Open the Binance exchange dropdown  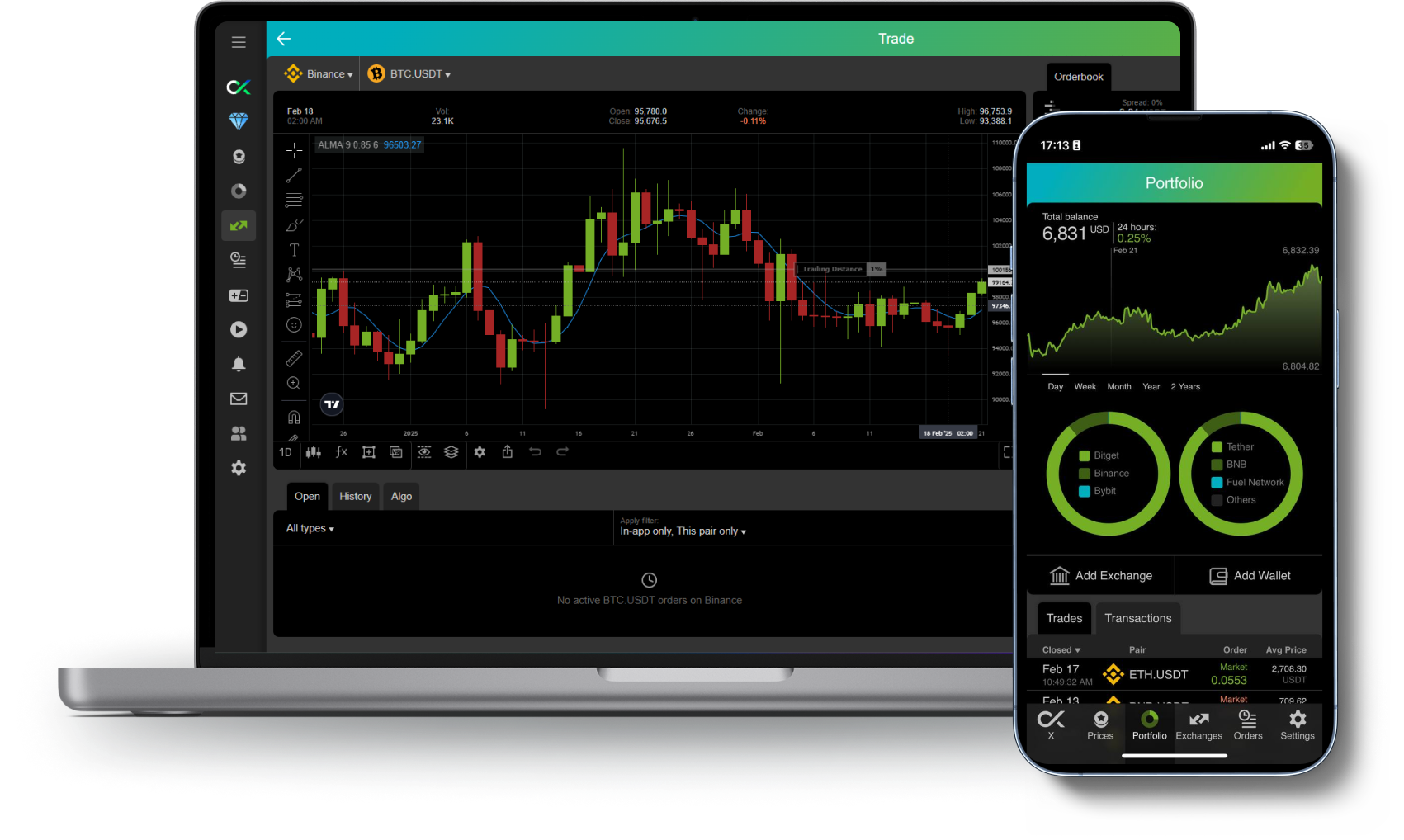click(319, 74)
